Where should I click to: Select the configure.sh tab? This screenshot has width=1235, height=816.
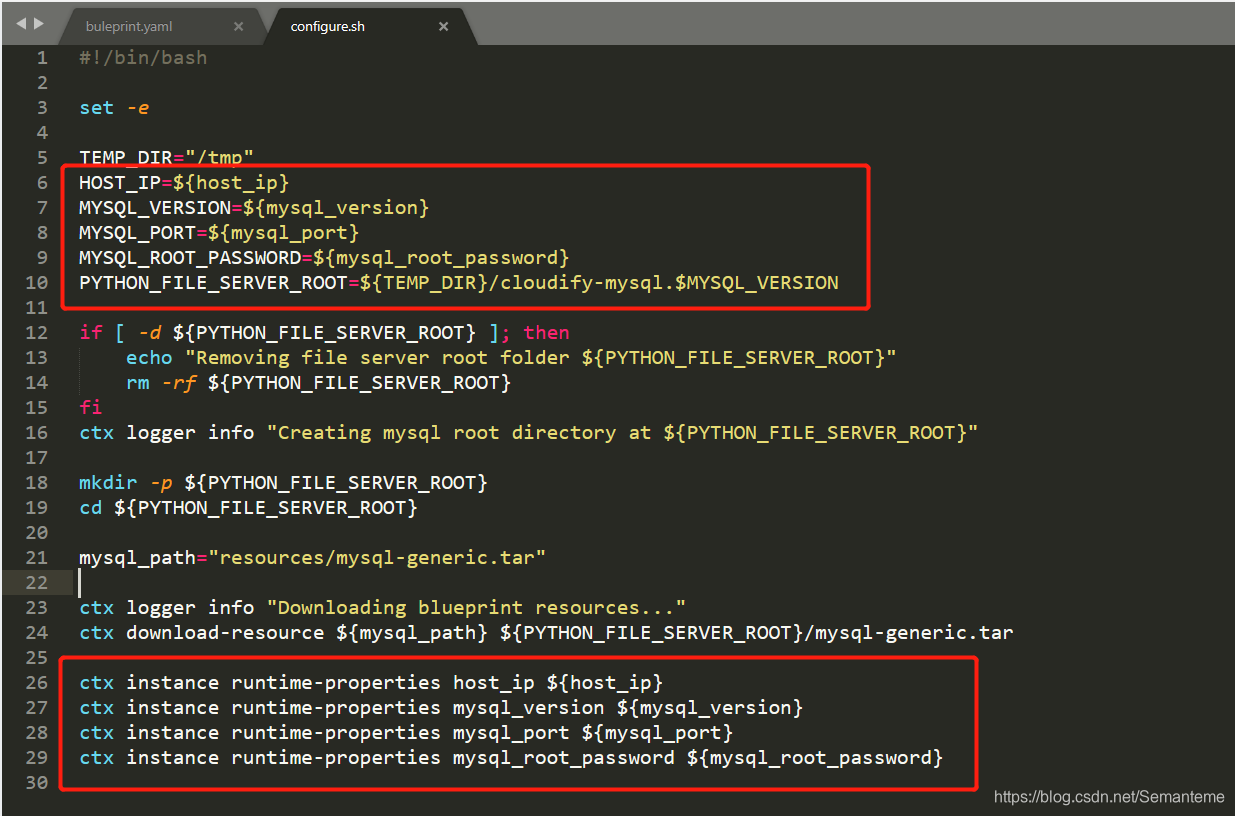[327, 26]
